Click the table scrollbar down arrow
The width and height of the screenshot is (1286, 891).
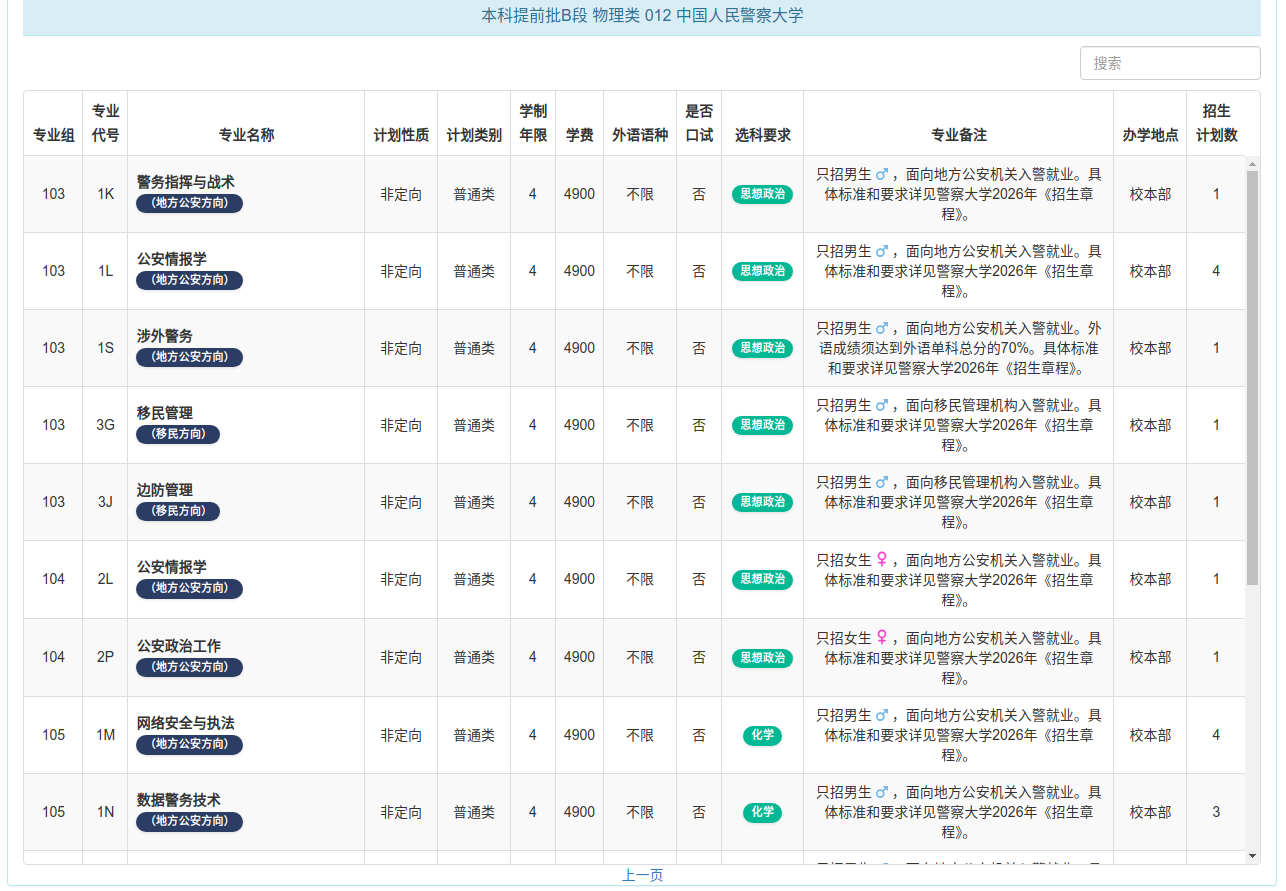pyautogui.click(x=1252, y=857)
